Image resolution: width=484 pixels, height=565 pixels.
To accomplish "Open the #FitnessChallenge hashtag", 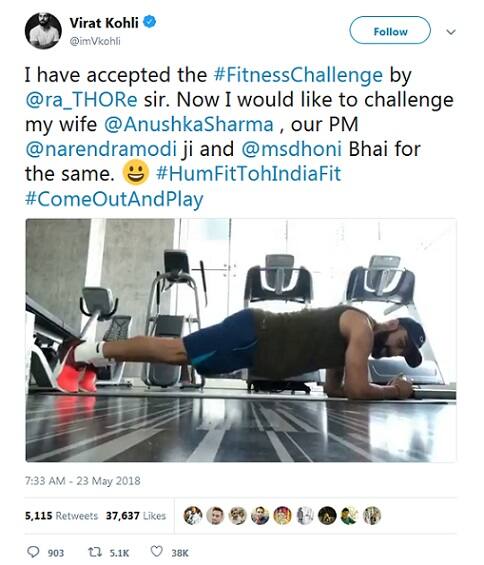I will point(298,75).
